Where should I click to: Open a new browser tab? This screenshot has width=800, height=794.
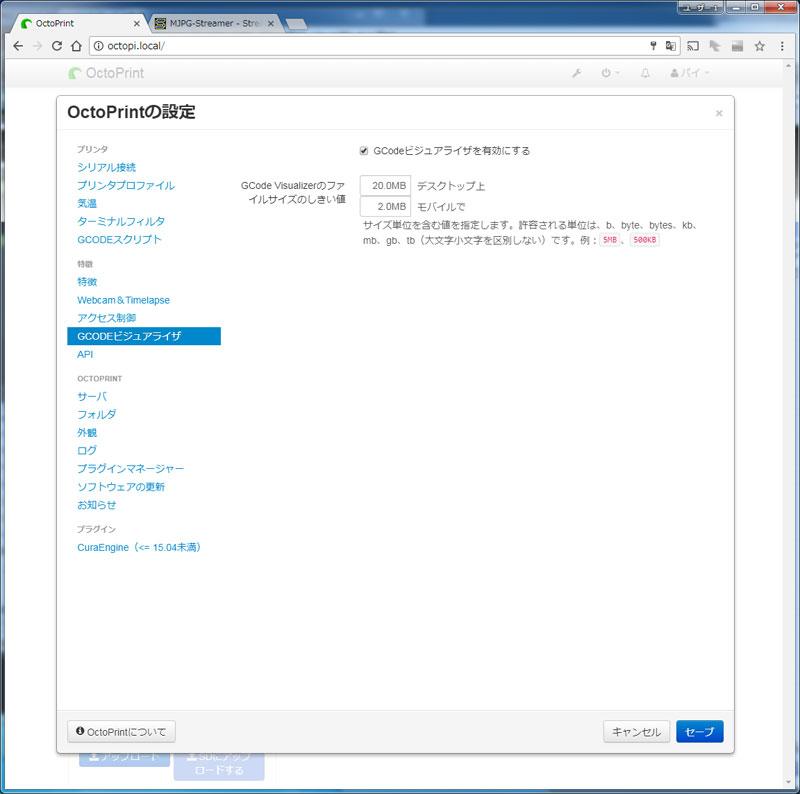tap(296, 24)
